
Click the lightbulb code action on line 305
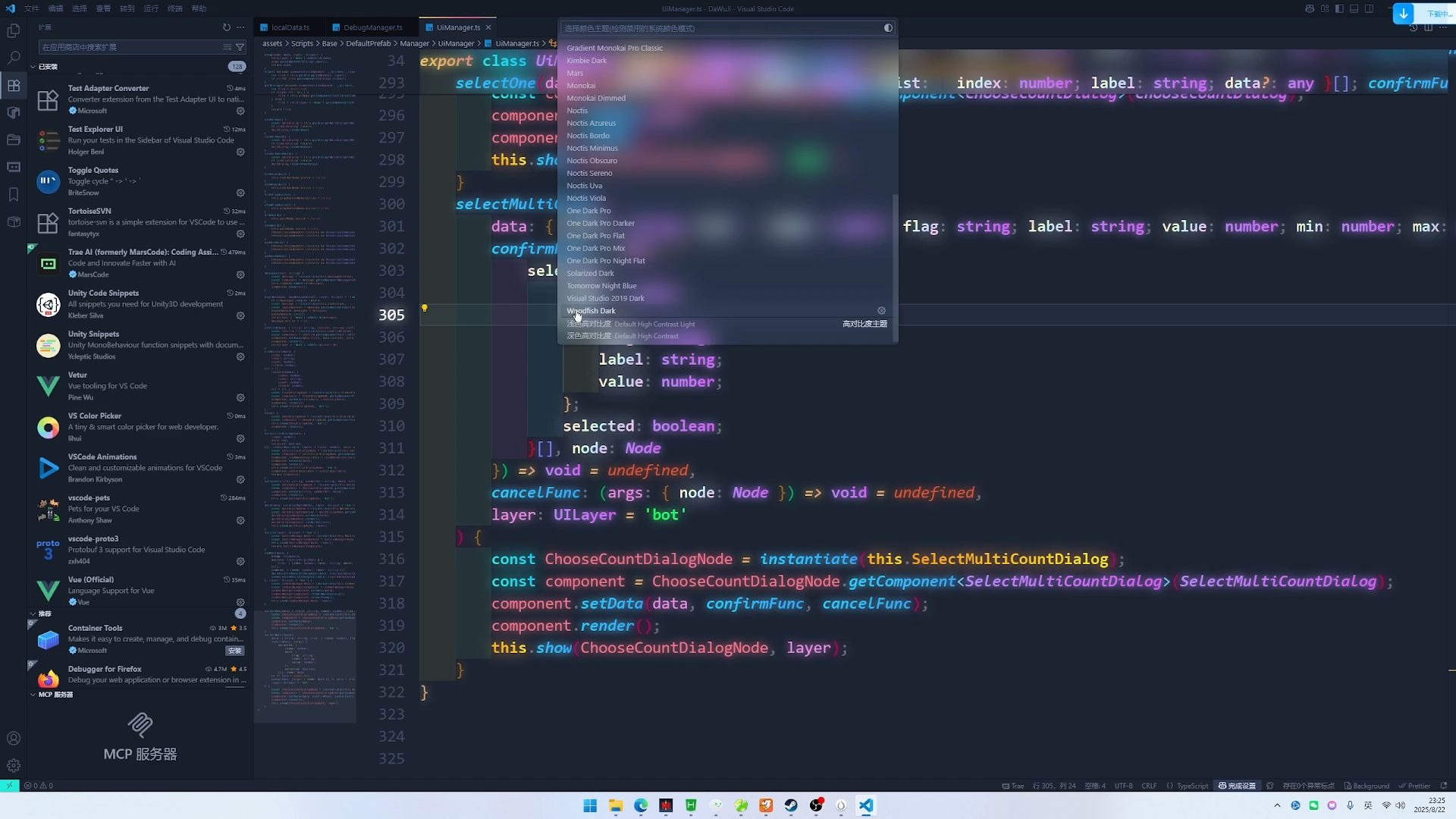tap(425, 308)
